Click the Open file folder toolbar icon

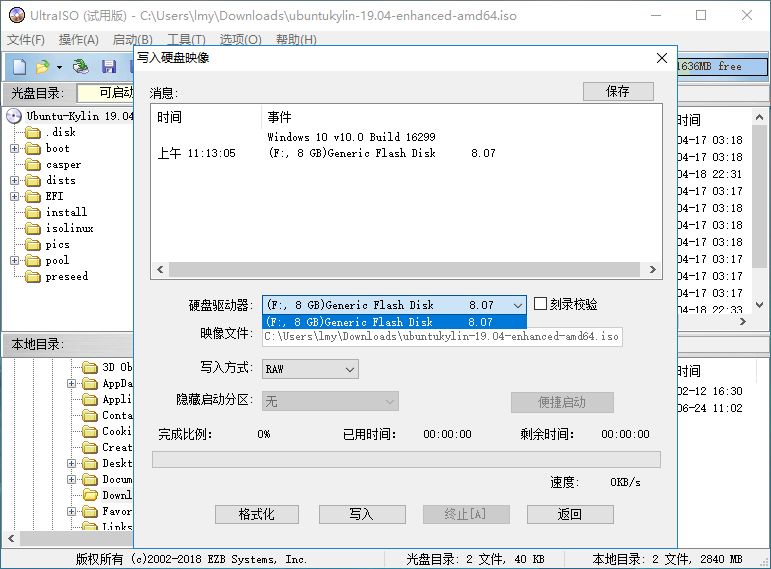tap(43, 66)
